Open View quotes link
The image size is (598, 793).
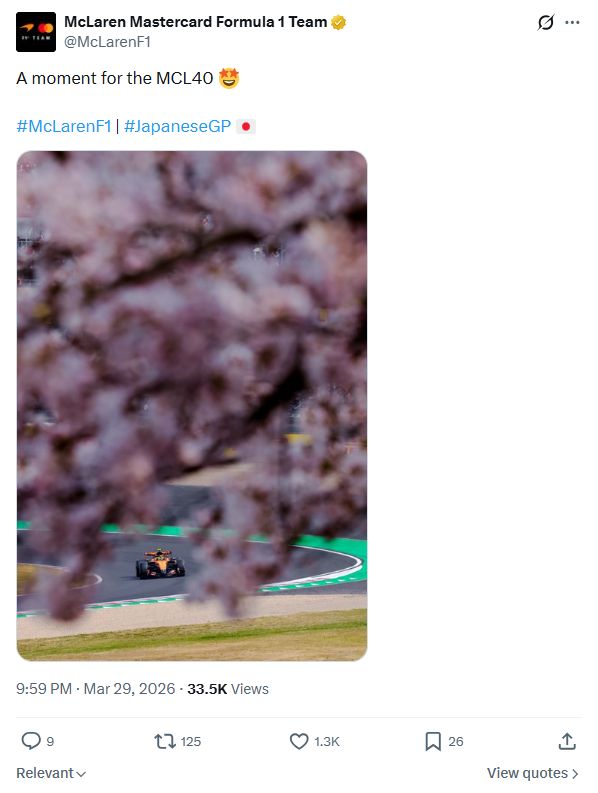click(533, 773)
